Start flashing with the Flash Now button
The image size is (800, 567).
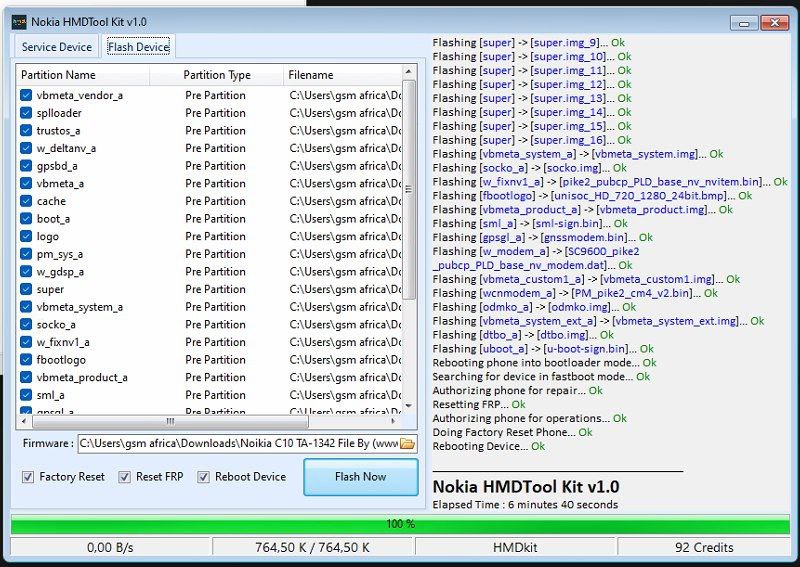(361, 477)
